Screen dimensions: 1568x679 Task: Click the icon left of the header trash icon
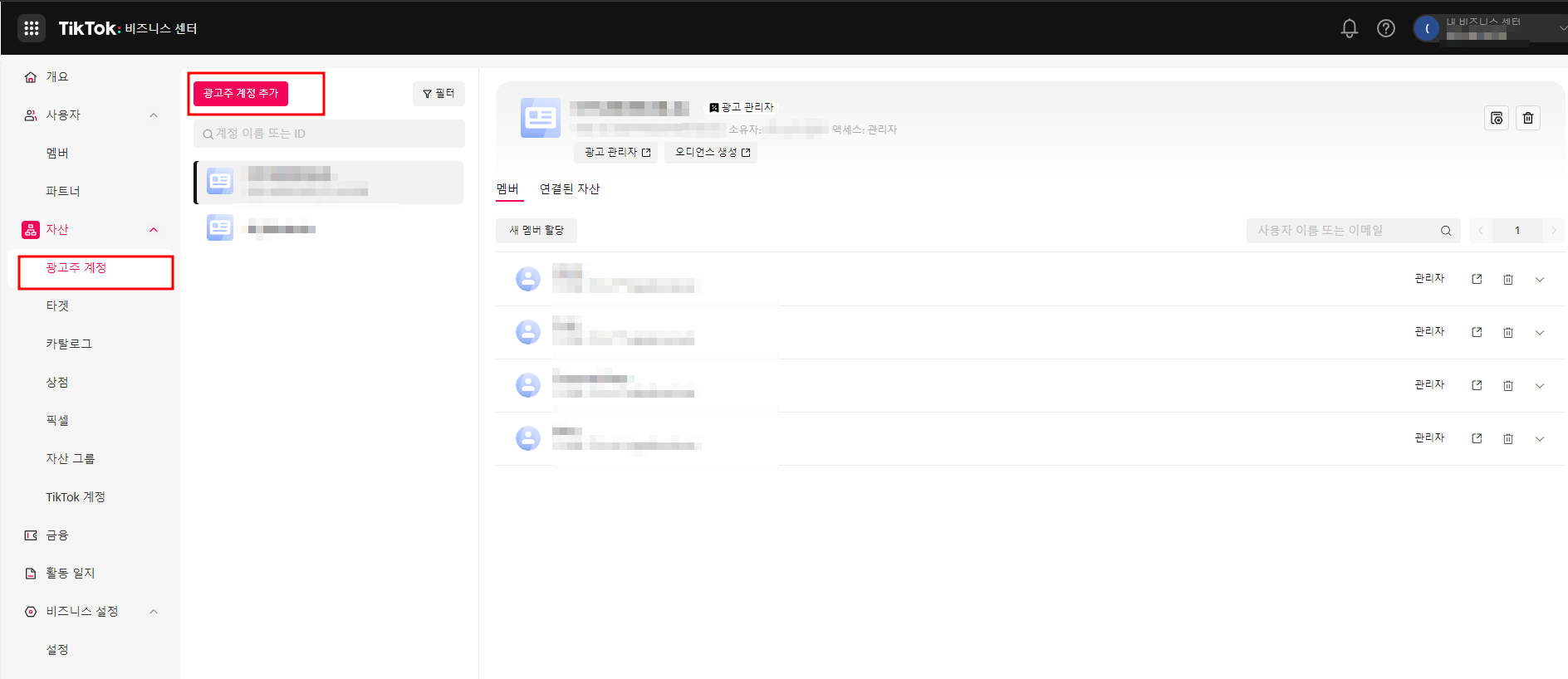tap(1497, 118)
